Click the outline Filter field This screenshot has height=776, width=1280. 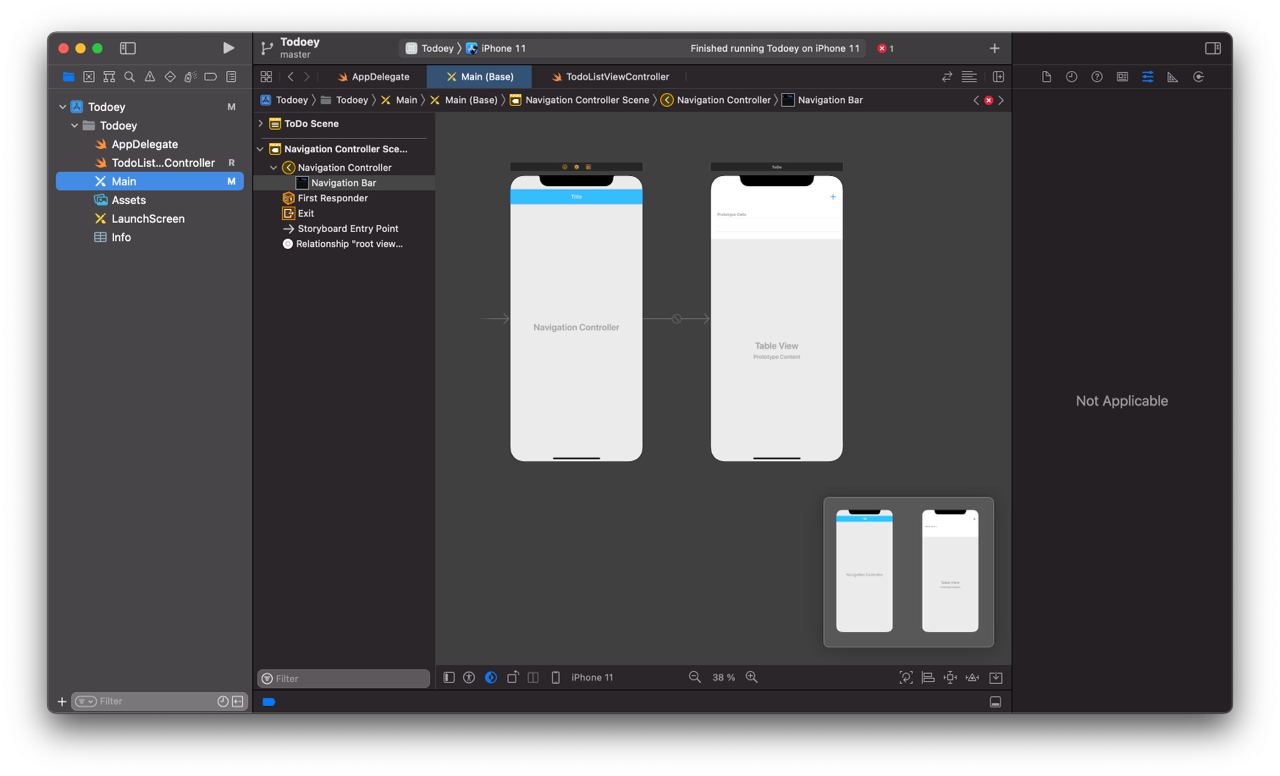[344, 678]
